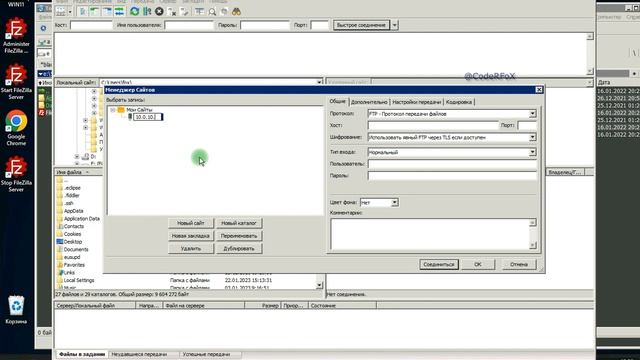Toggle local directory tree icon
Screen dimensions: 640x360
(95, 12)
